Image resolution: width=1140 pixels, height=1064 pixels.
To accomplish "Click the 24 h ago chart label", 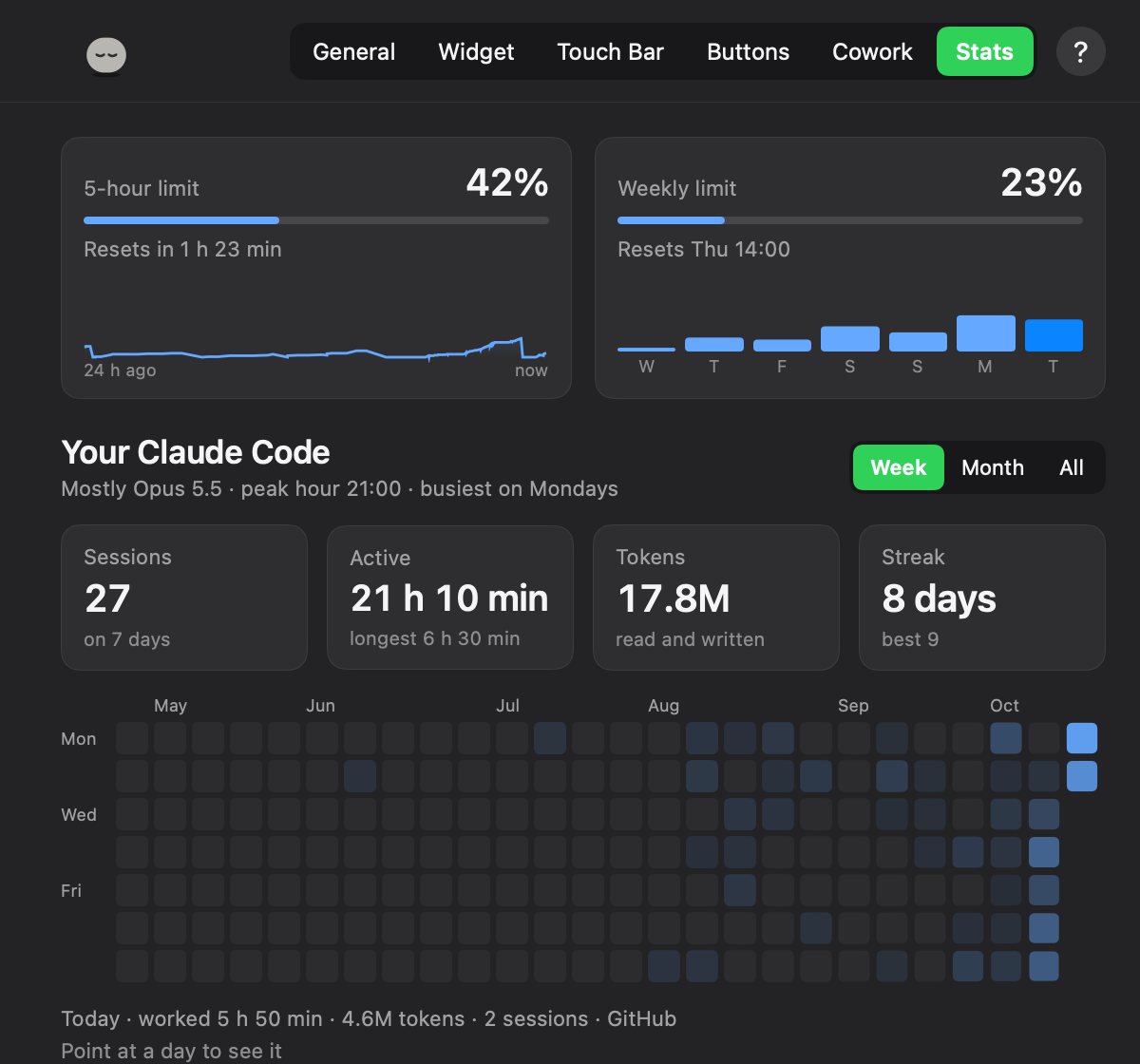I will pyautogui.click(x=120, y=370).
